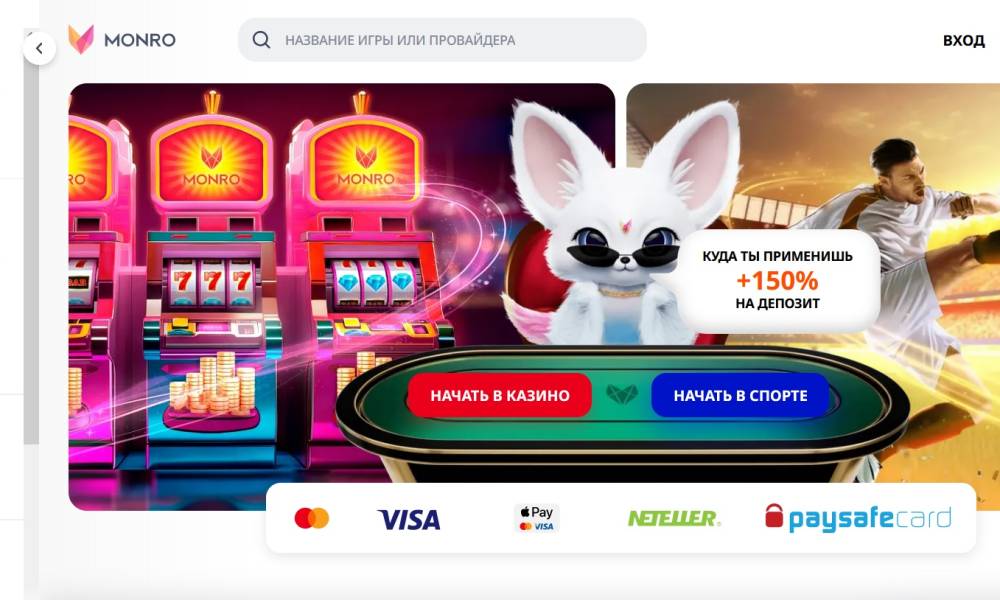Click the НАЧАТЬ В КАЗИНО red button
The height and width of the screenshot is (600, 1000).
pyautogui.click(x=499, y=395)
